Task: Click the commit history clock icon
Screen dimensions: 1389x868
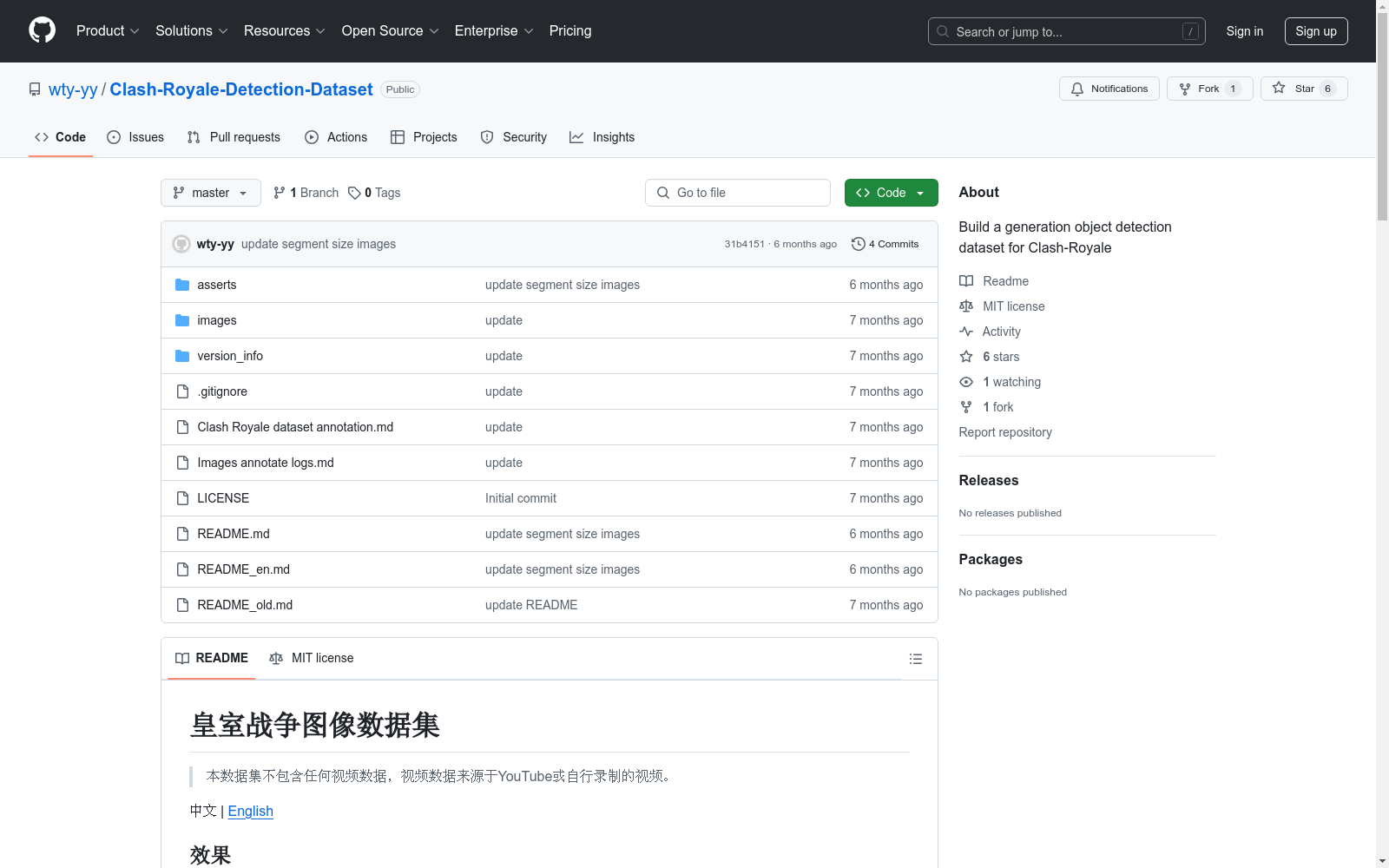Action: 859,244
